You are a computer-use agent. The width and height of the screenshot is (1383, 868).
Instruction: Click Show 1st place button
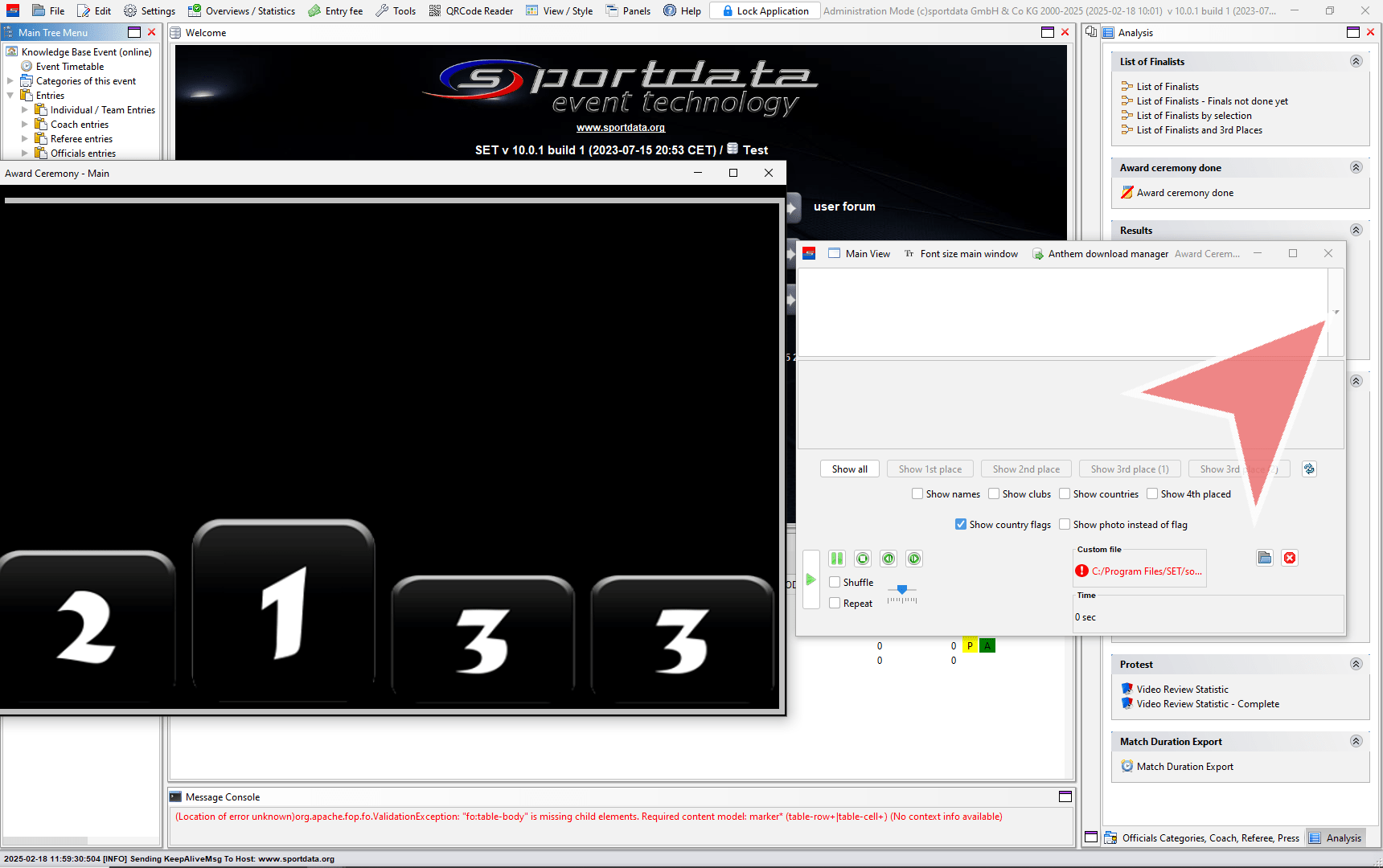pos(930,469)
